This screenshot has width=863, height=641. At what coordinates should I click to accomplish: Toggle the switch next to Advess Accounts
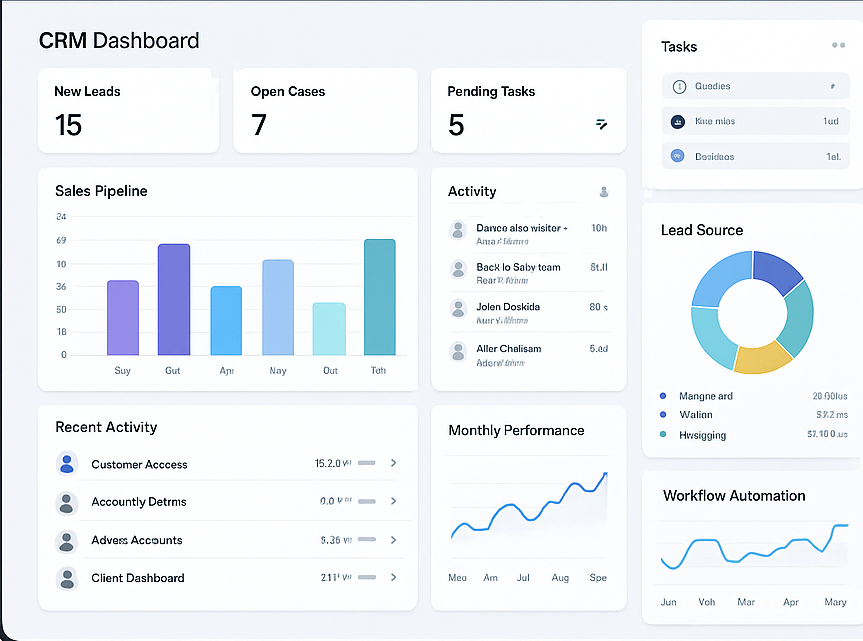coord(368,539)
